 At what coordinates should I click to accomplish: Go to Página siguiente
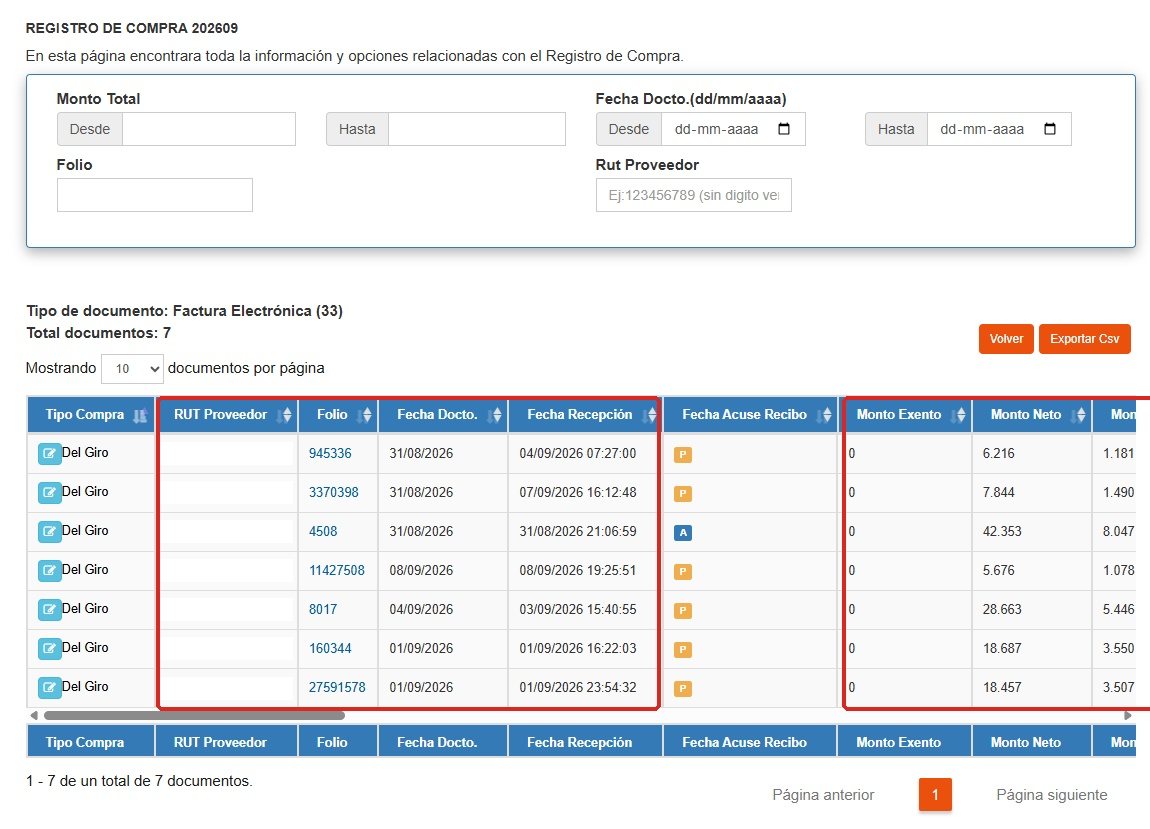[1052, 795]
